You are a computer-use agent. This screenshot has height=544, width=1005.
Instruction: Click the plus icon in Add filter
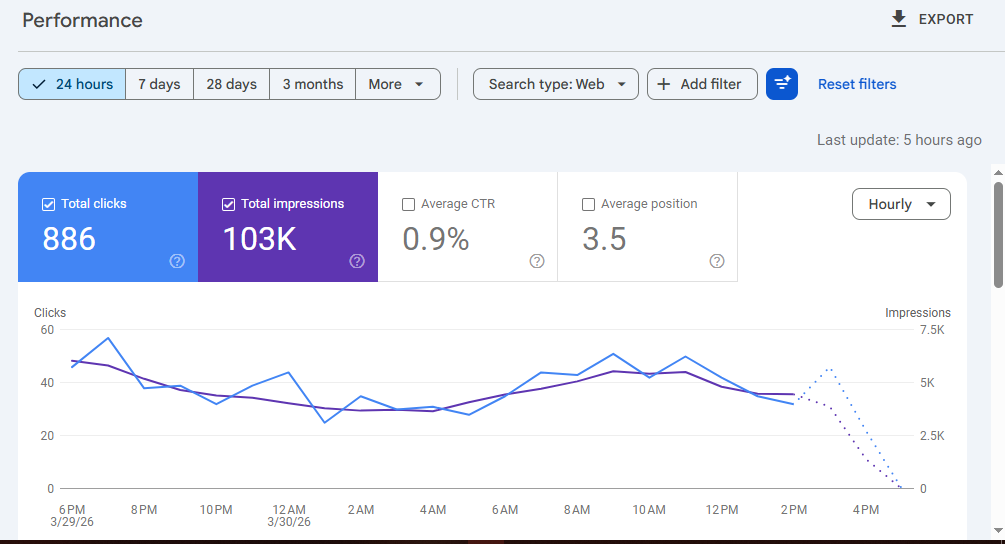click(x=664, y=84)
